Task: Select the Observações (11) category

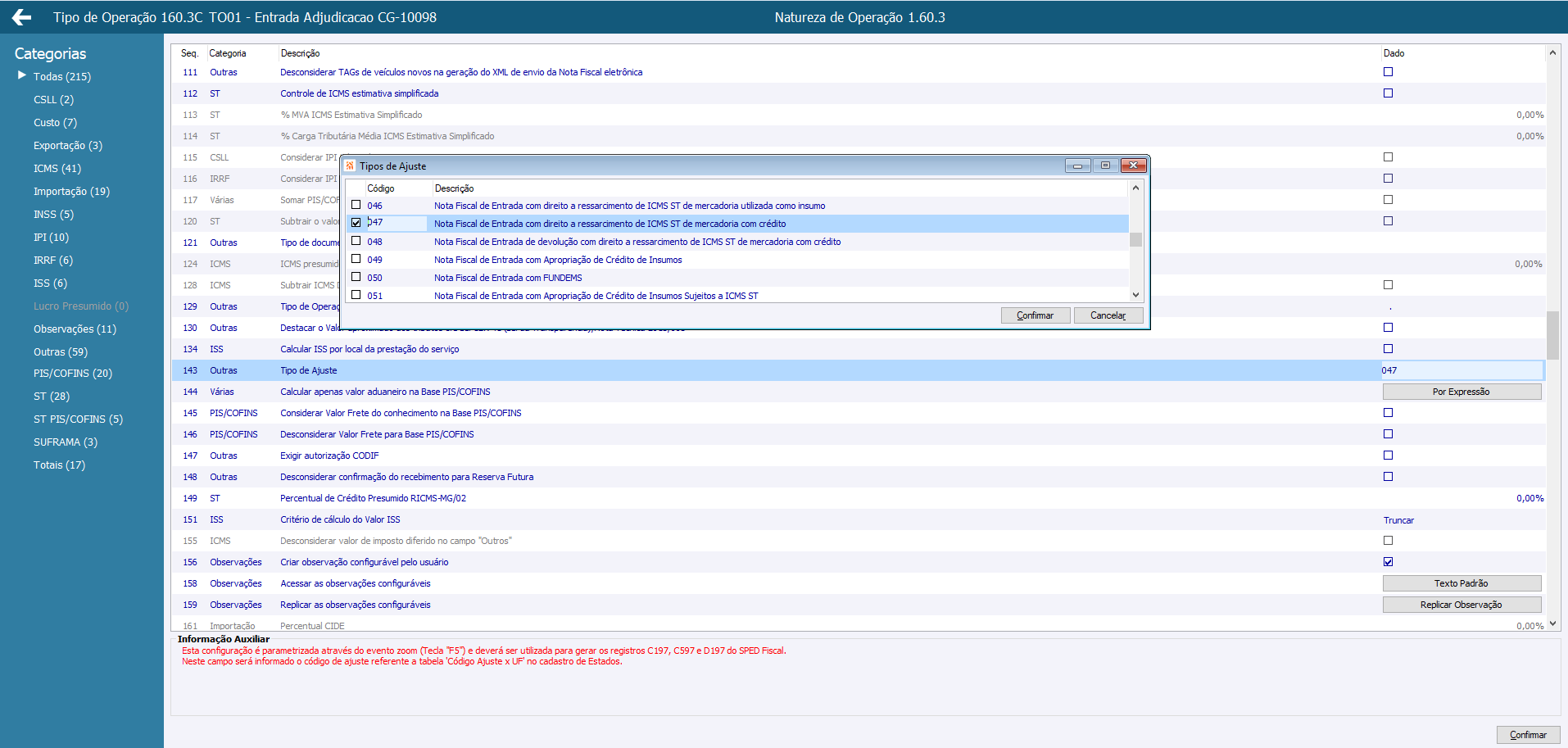Action: tap(75, 329)
